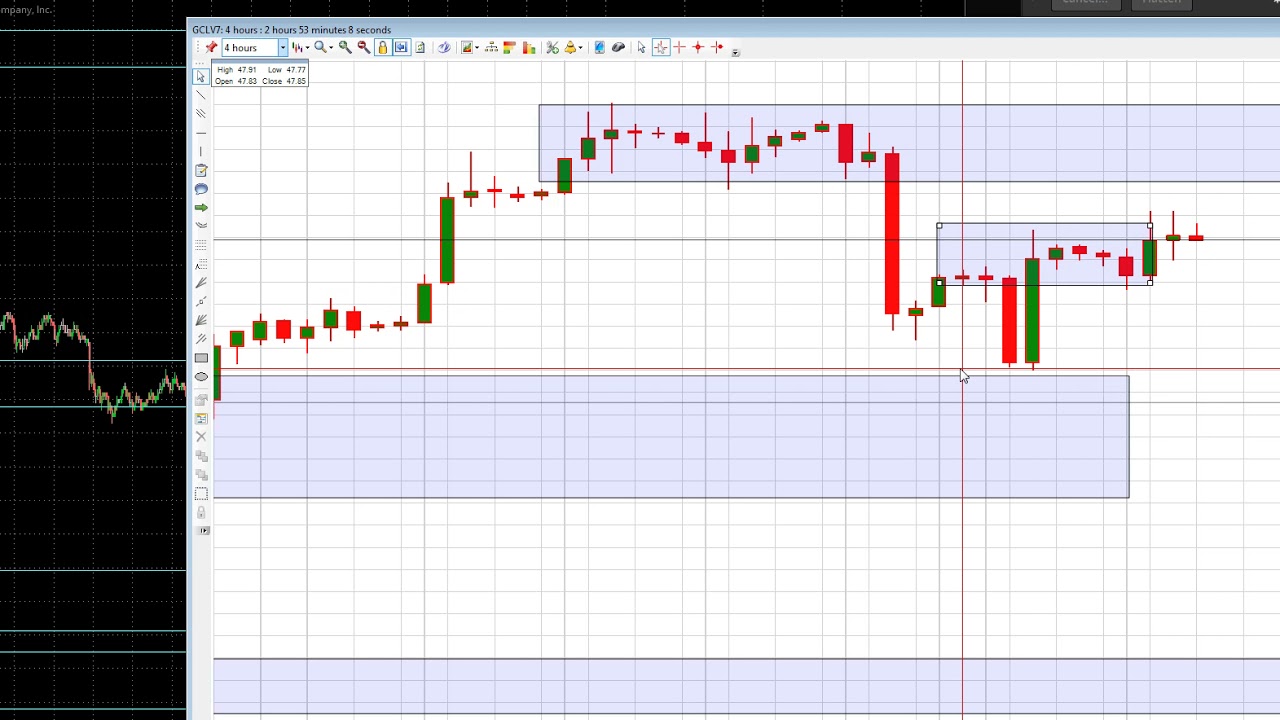
Task: Click the colored vertical bar chart icon
Action: point(529,47)
